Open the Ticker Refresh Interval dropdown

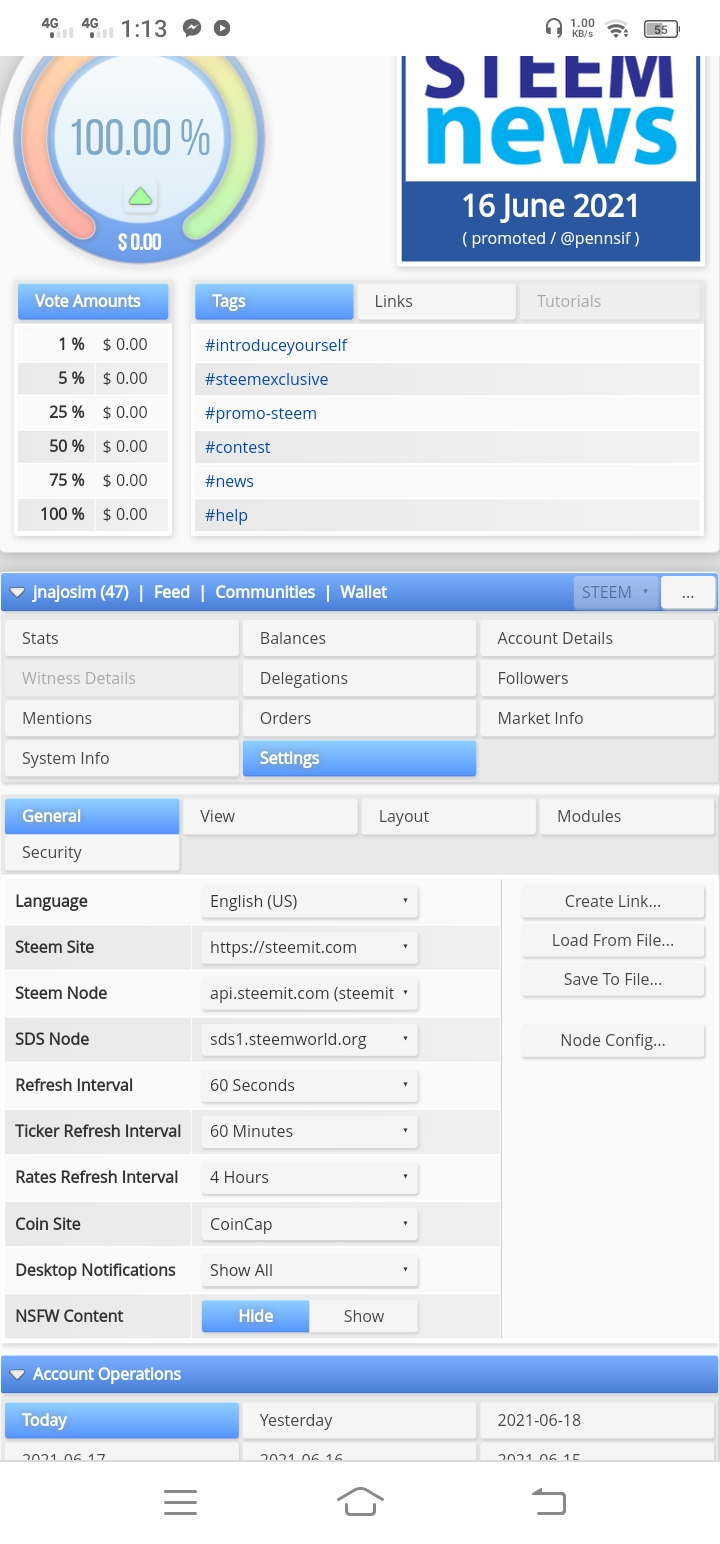(310, 1131)
